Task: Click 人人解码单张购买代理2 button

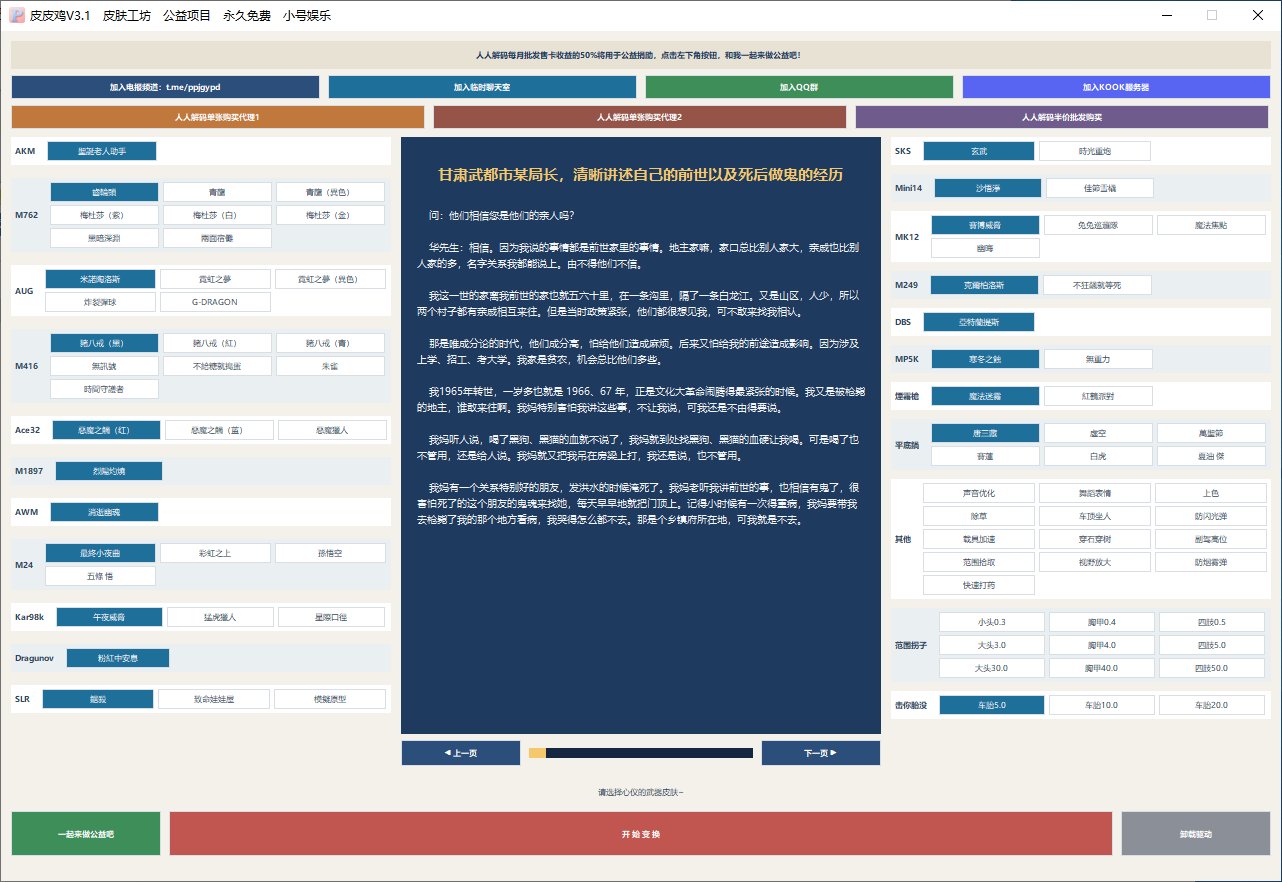Action: click(x=640, y=117)
